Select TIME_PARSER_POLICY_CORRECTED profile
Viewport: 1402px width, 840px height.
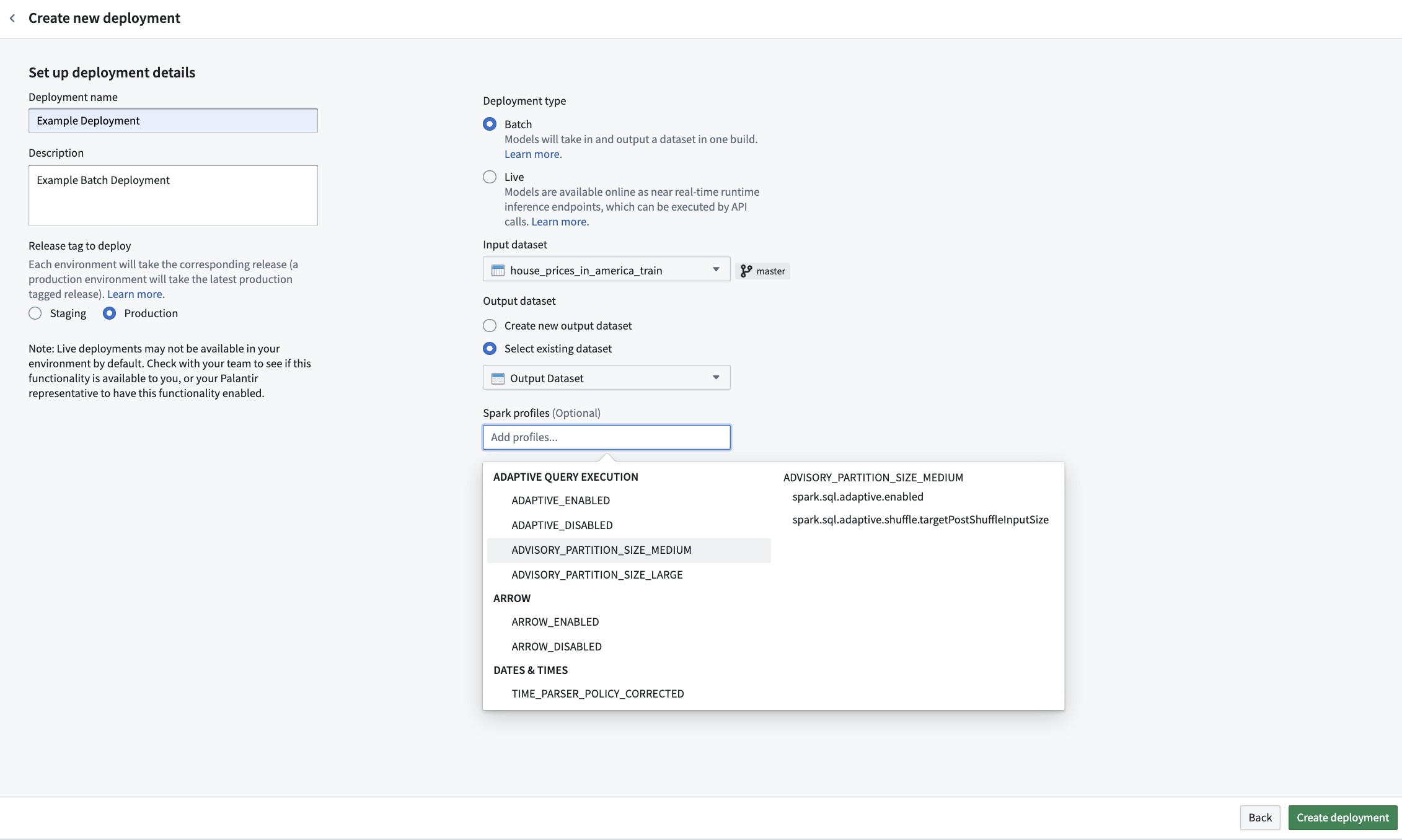tap(628, 694)
